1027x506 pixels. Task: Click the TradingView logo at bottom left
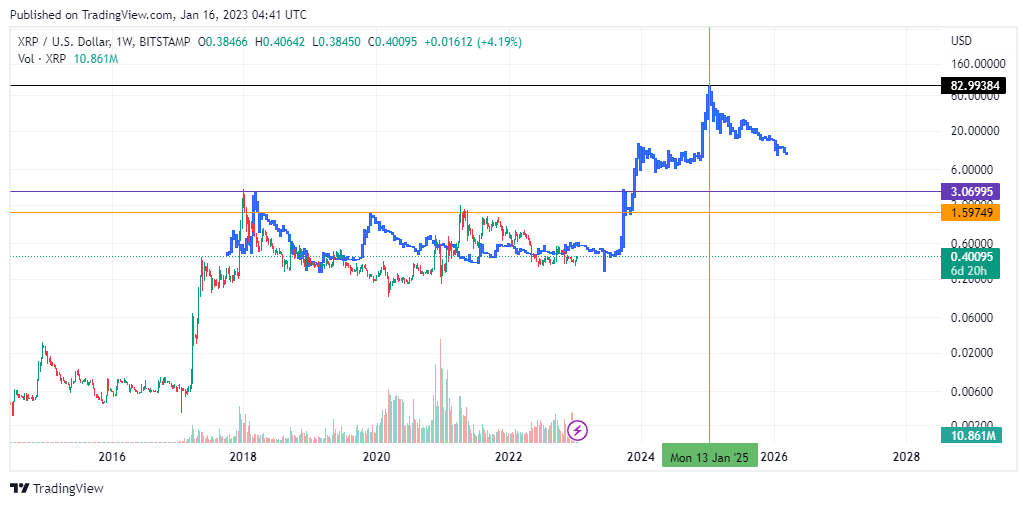(x=57, y=488)
